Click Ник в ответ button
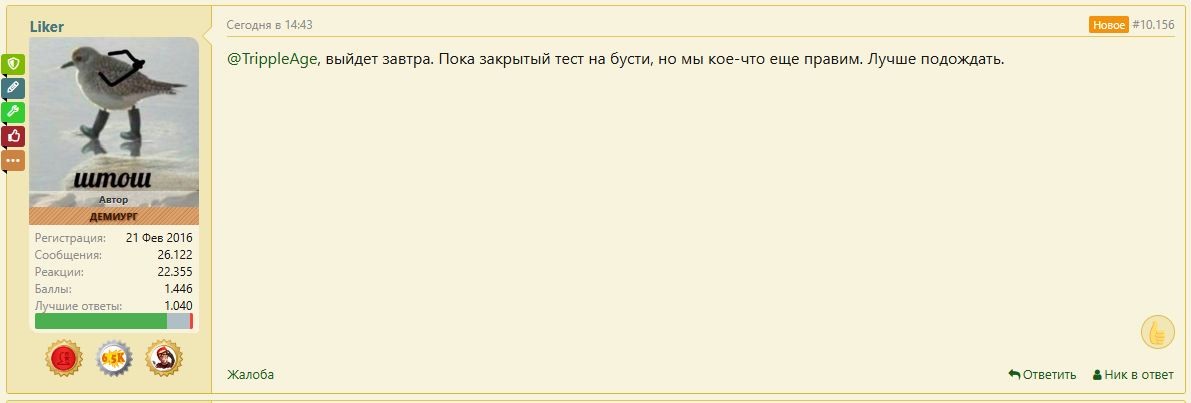The width and height of the screenshot is (1191, 403). tap(1133, 374)
